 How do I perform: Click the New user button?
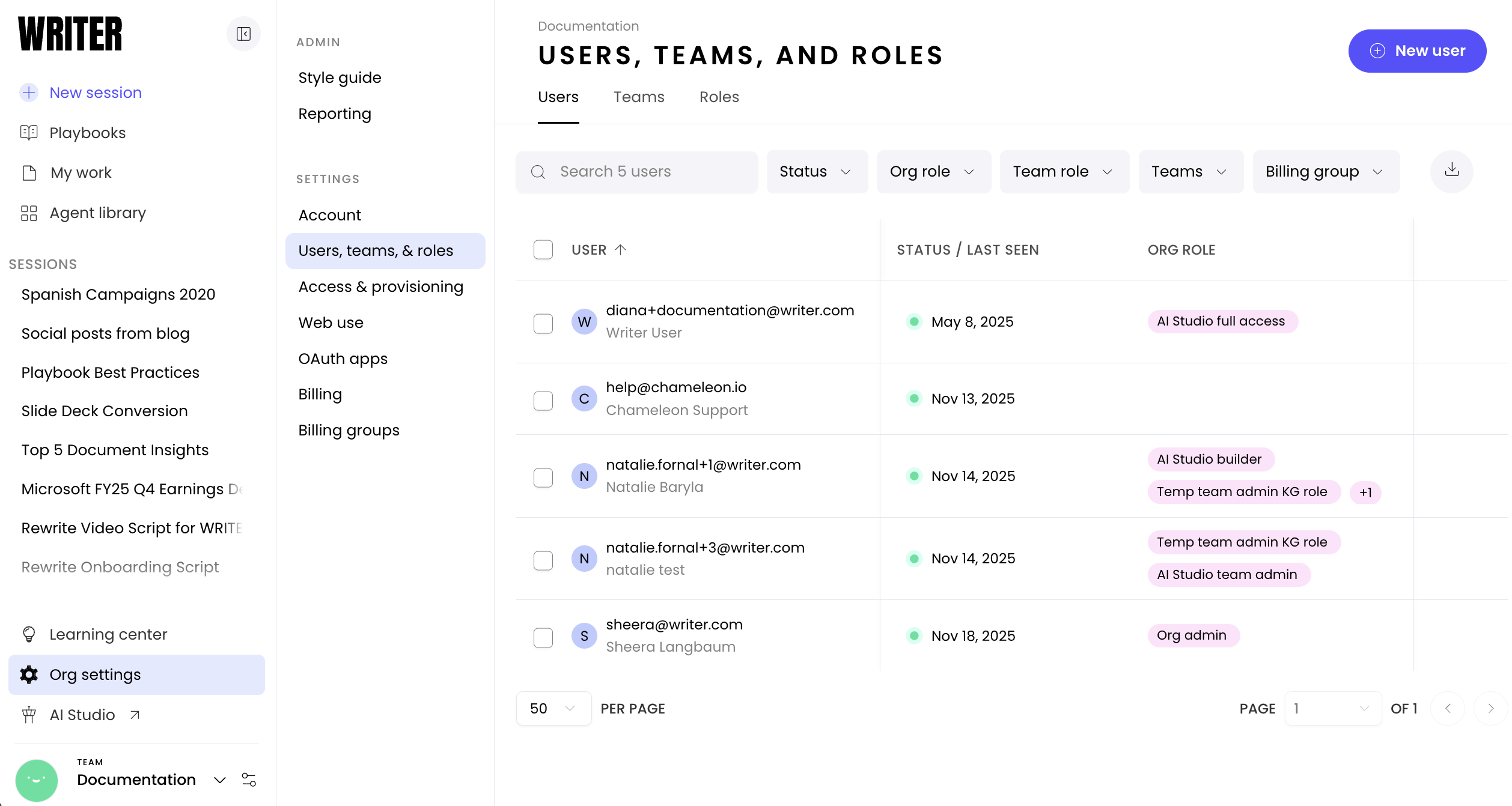(x=1416, y=51)
